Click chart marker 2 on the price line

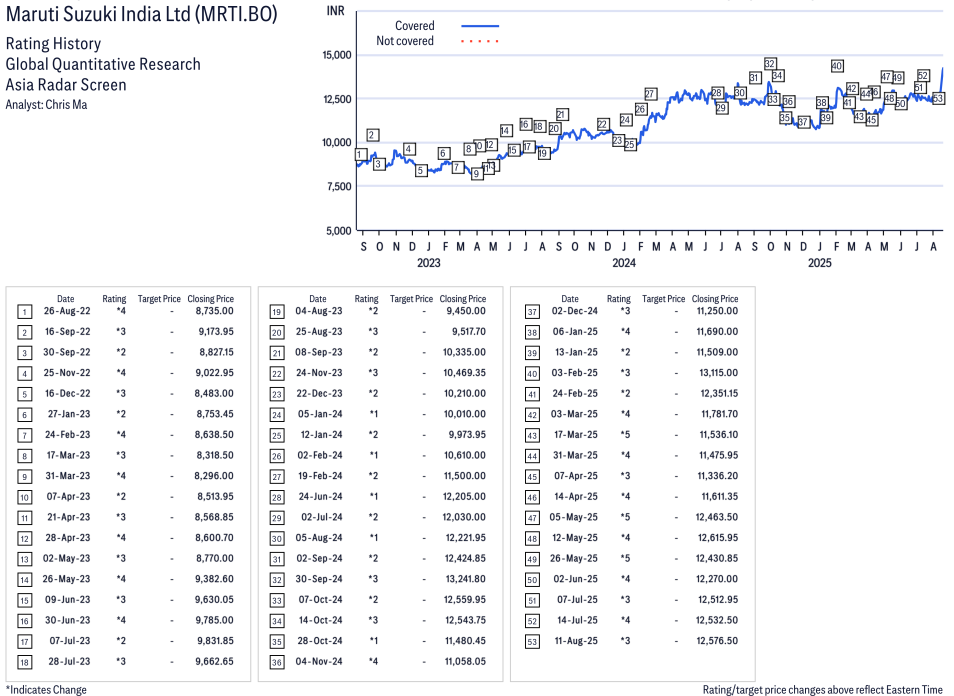pyautogui.click(x=373, y=135)
